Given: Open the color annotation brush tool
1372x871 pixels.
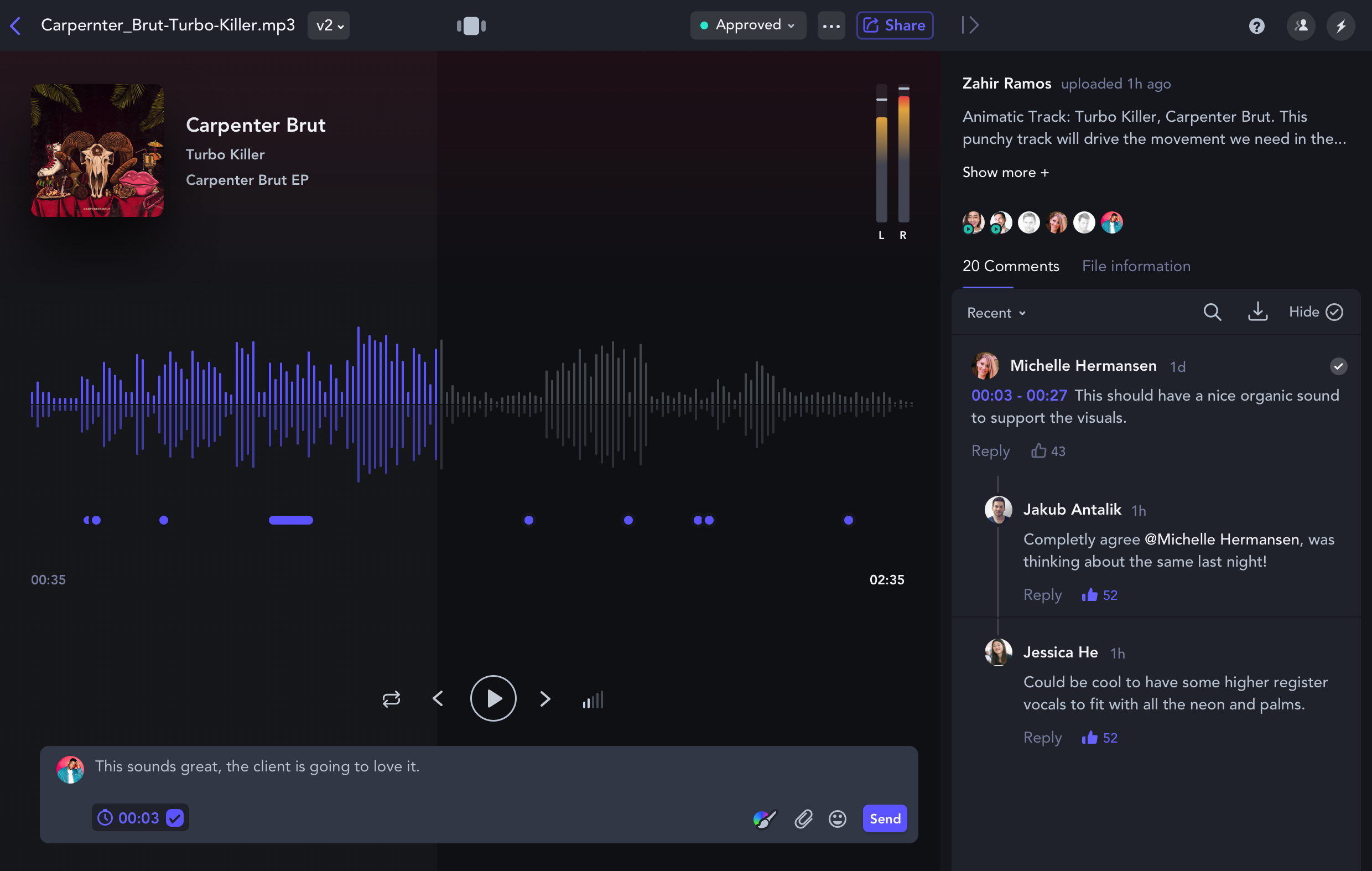Looking at the screenshot, I should pos(765,819).
